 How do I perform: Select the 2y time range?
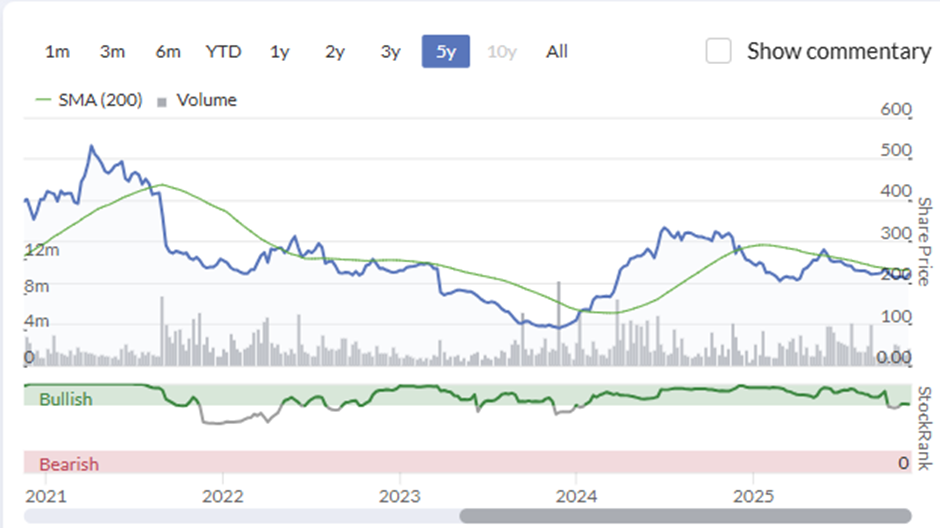tap(335, 51)
